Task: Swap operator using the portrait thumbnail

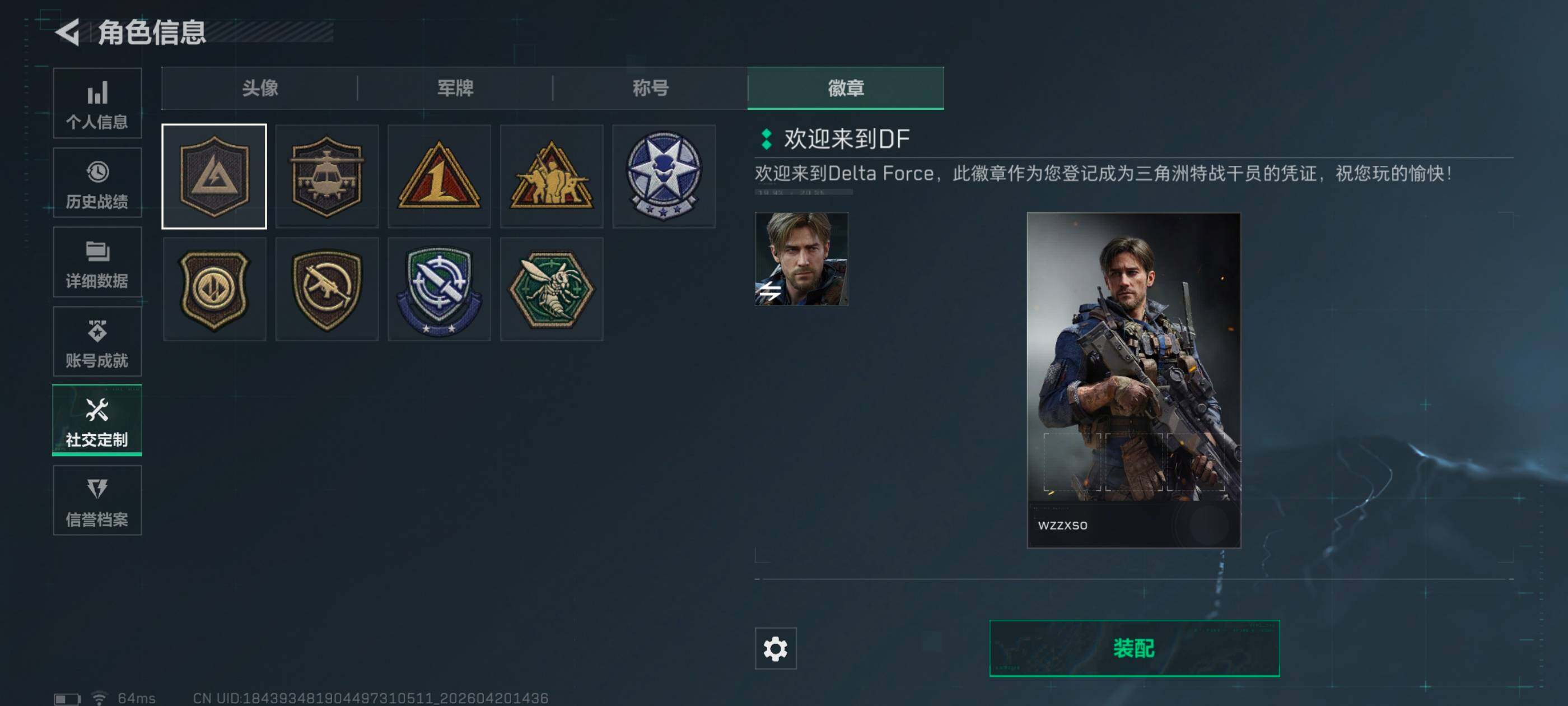Action: tap(801, 259)
